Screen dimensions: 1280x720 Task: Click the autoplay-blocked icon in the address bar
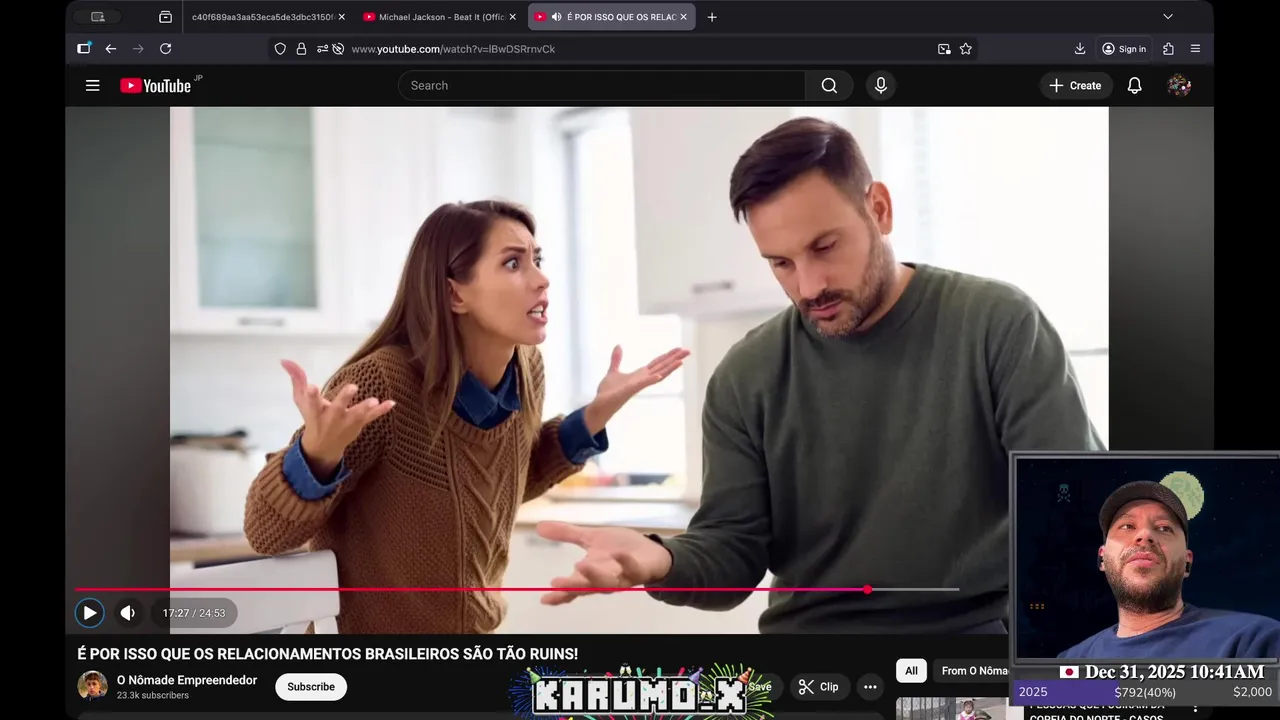[338, 49]
